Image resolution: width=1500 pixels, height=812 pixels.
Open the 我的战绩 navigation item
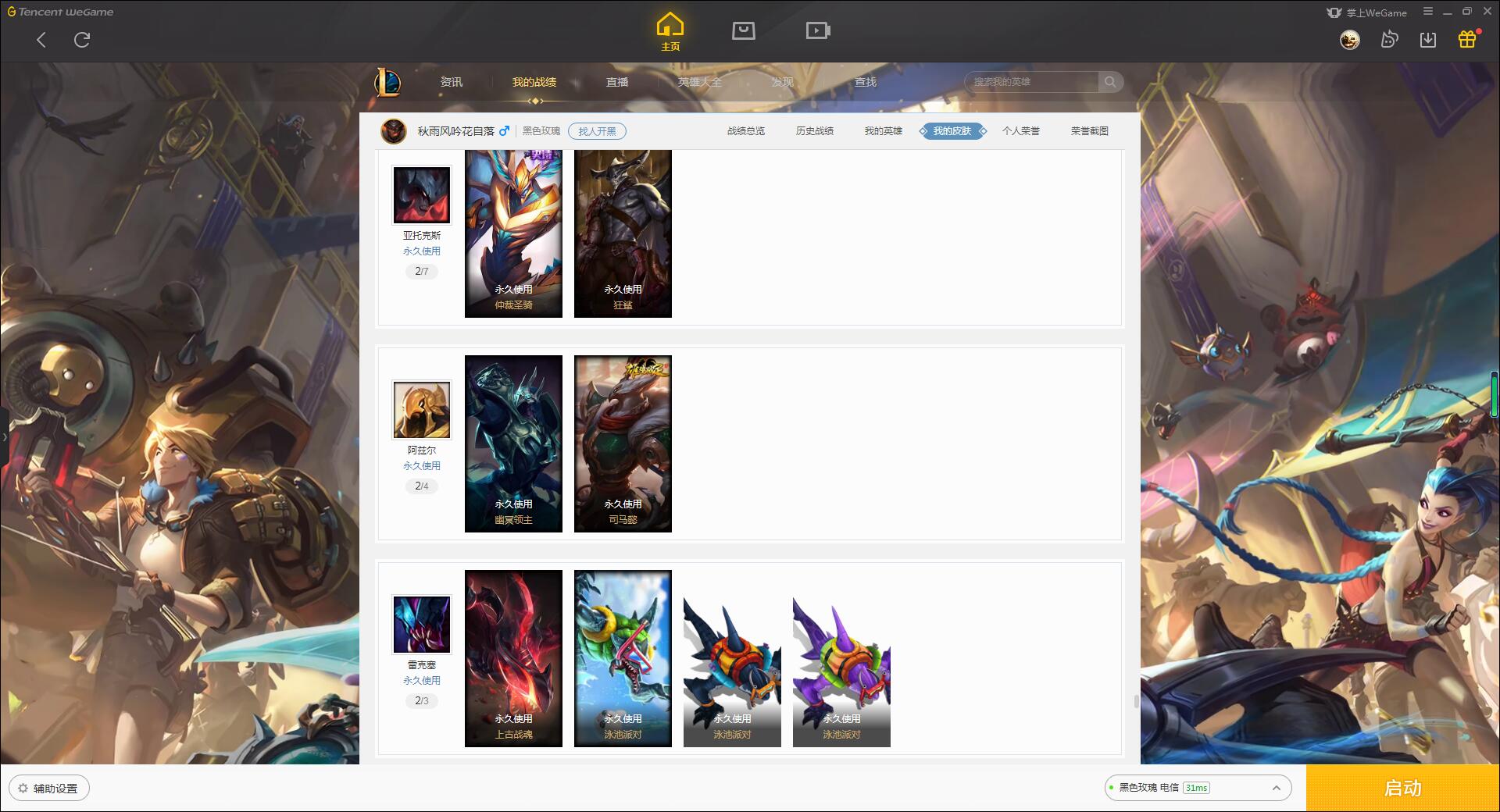click(534, 82)
